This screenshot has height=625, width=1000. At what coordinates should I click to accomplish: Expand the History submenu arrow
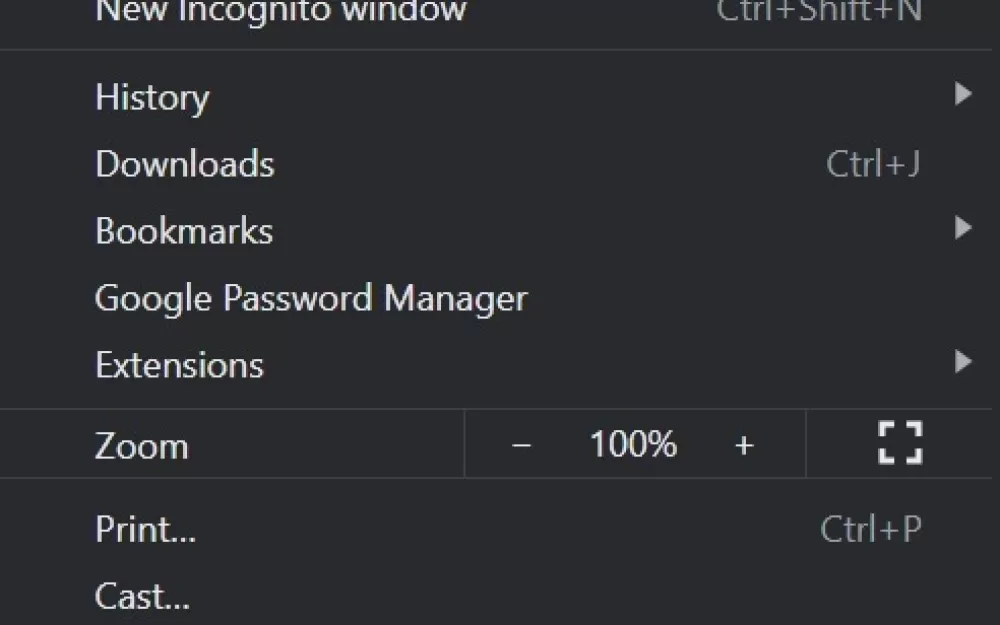tap(963, 94)
